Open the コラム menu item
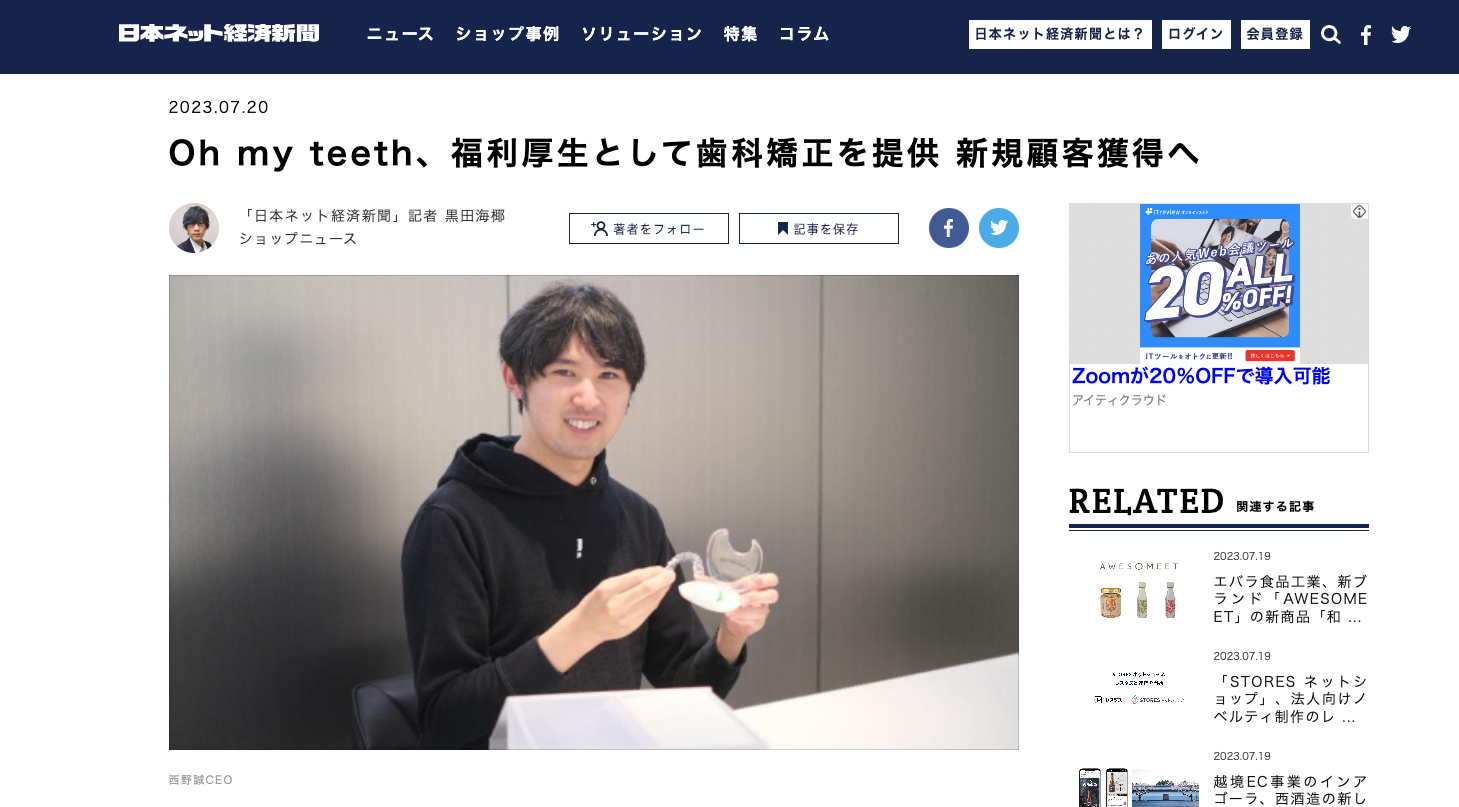 (x=804, y=34)
